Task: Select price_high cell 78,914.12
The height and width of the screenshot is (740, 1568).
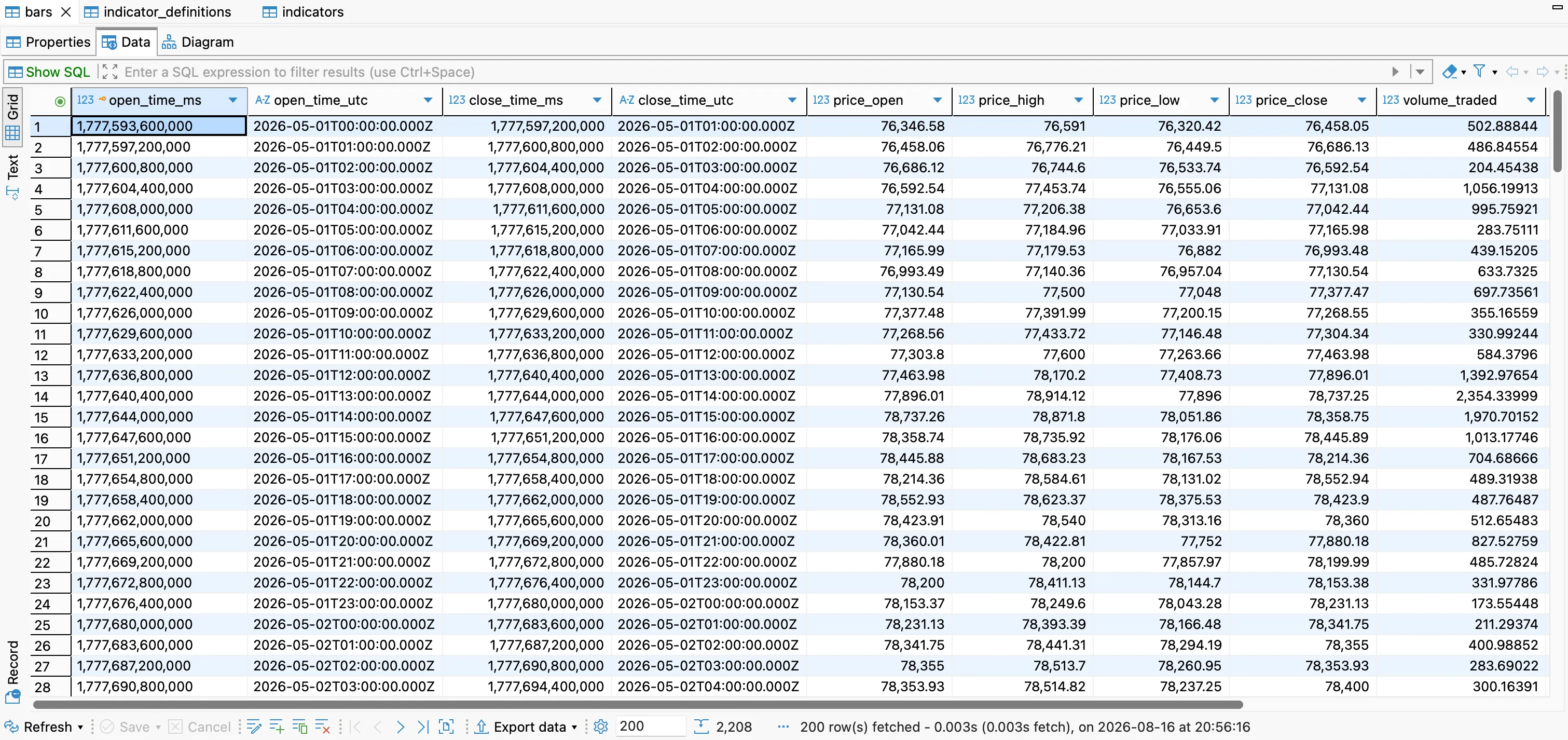Action: 1023,396
